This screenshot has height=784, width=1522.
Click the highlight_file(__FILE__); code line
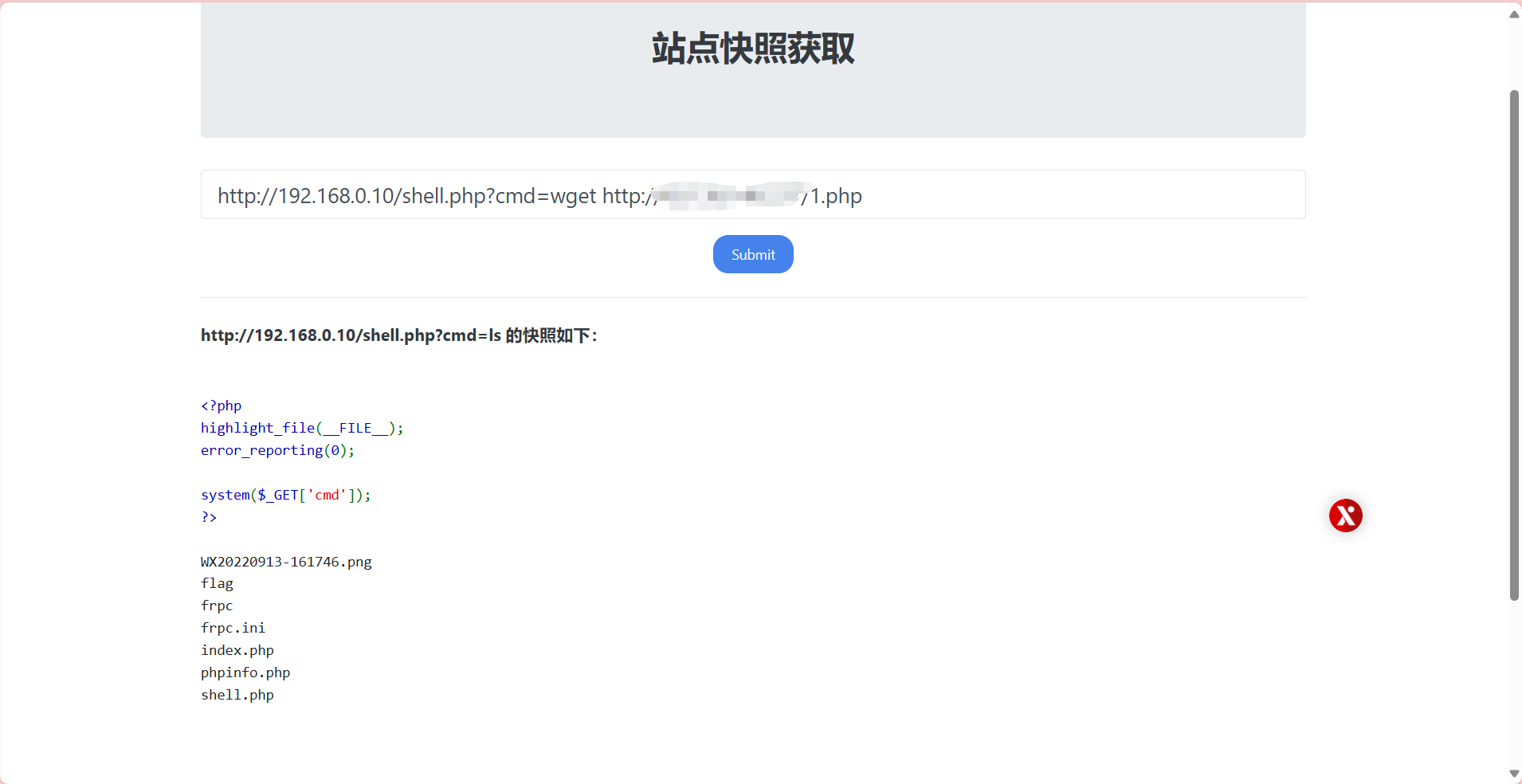[302, 428]
